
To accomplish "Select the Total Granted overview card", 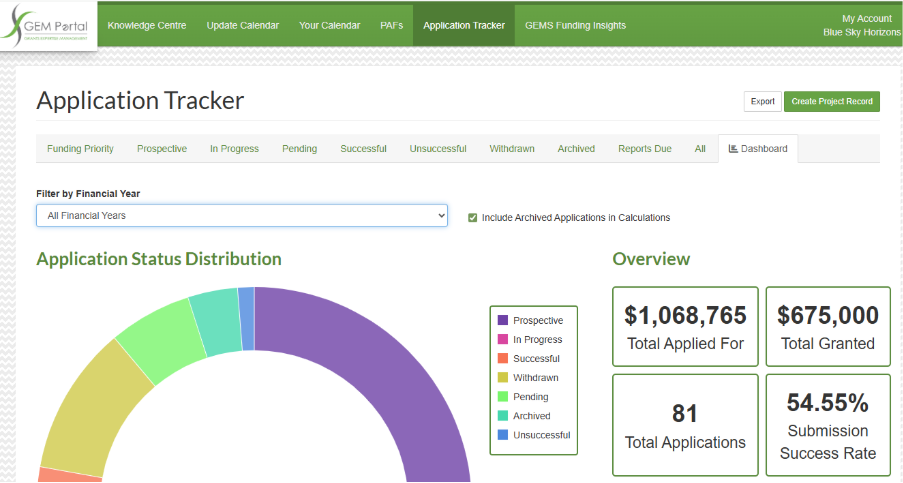I will 827,326.
